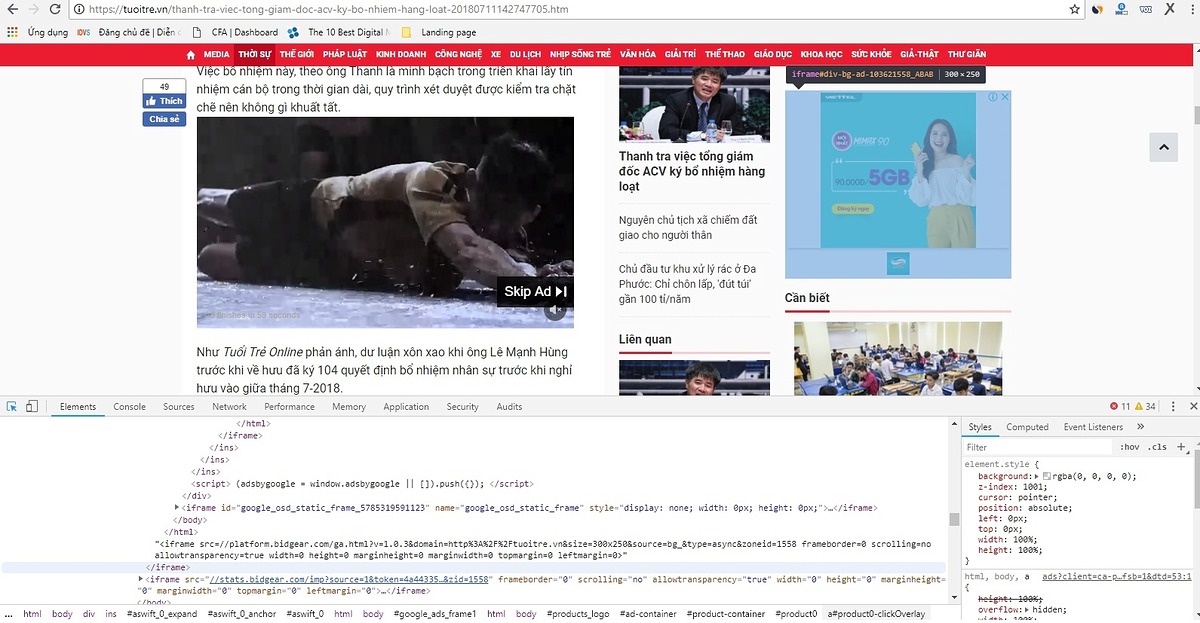Open the Audits tab
Screen dimensions: 1200x623
(x=509, y=407)
